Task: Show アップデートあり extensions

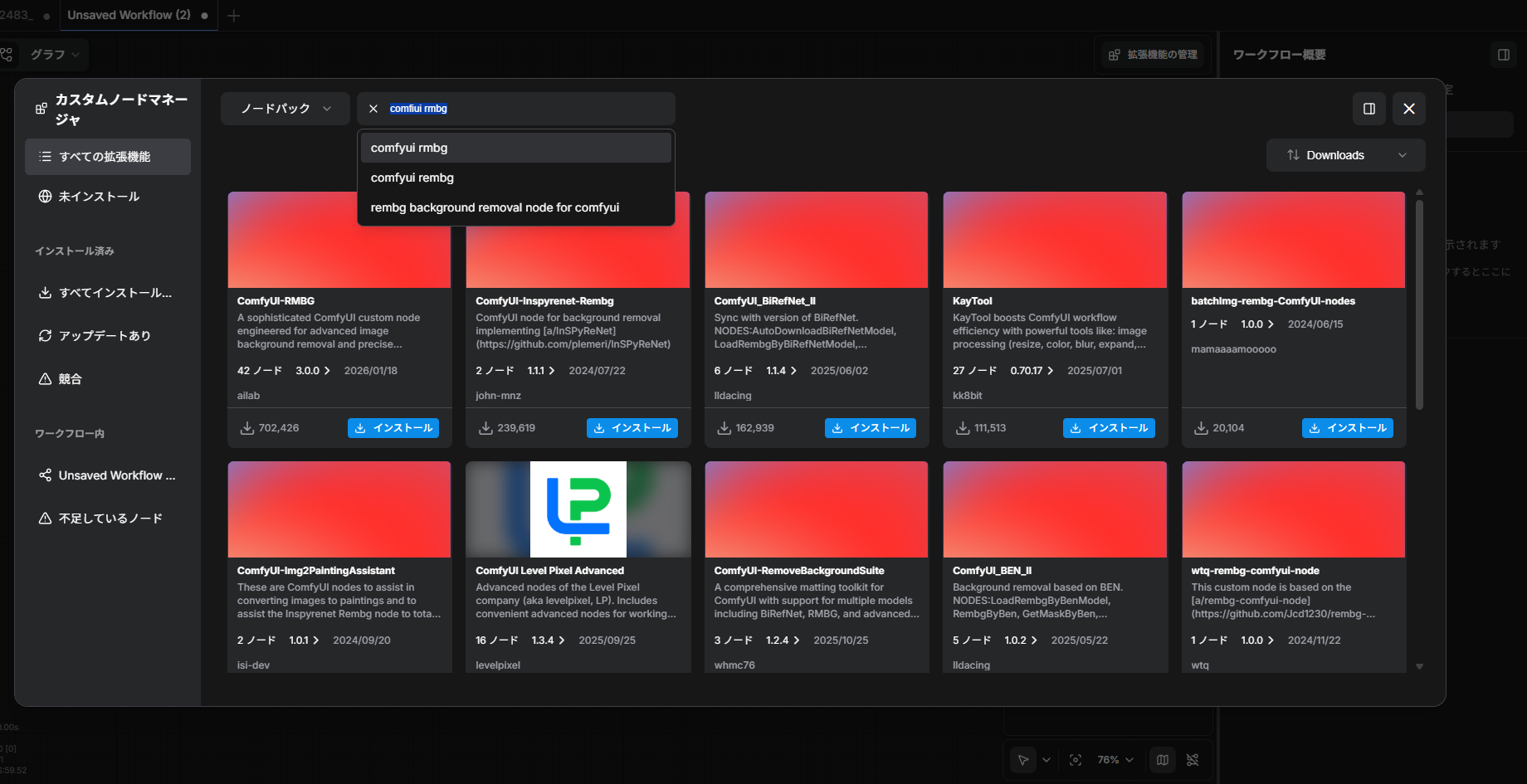Action: tap(108, 336)
